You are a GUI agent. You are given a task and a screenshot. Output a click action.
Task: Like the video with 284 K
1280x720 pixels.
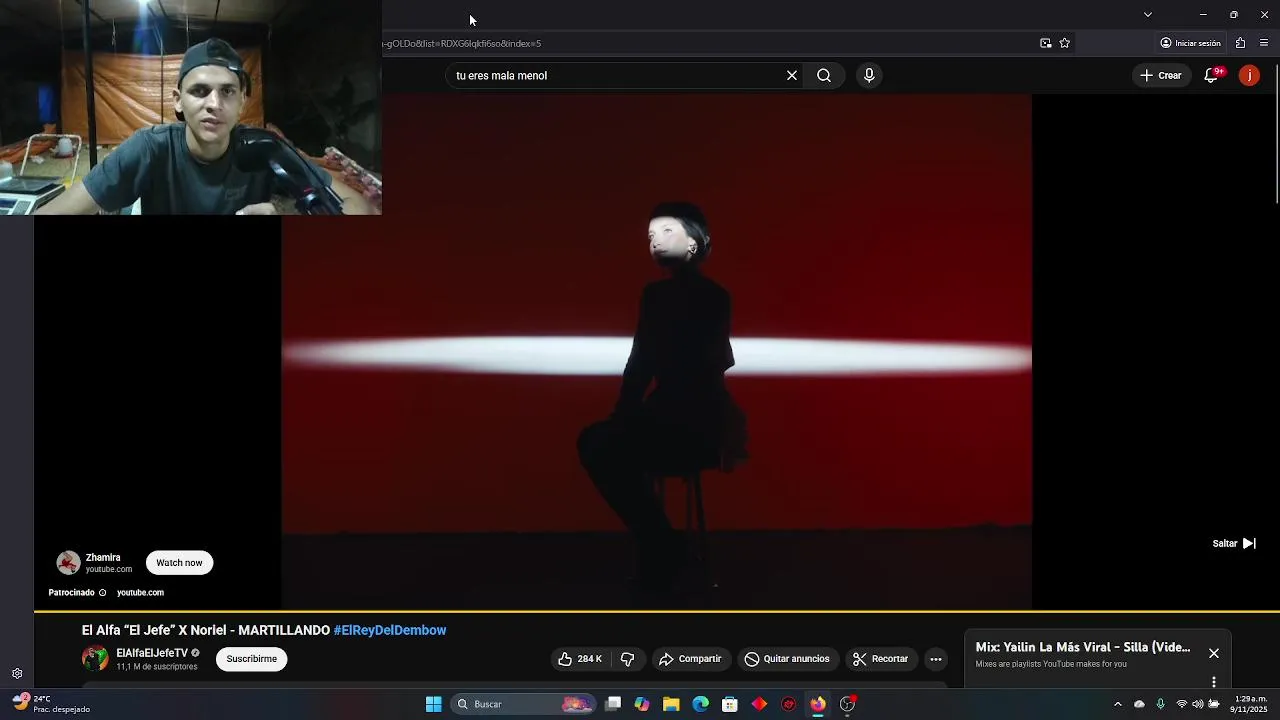580,659
